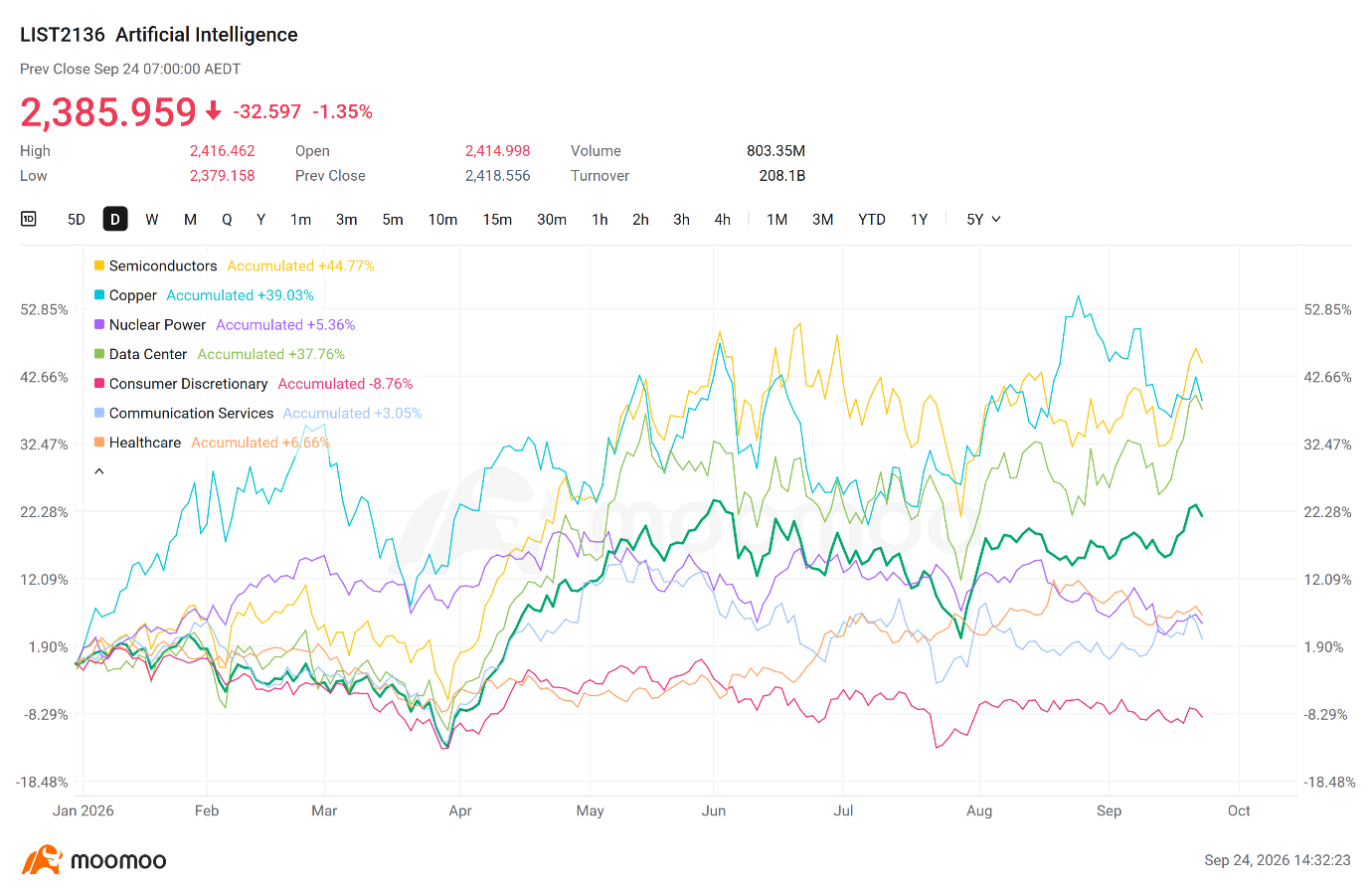Click the 2,385.959 index price
The image size is (1372, 893).
coord(108,112)
